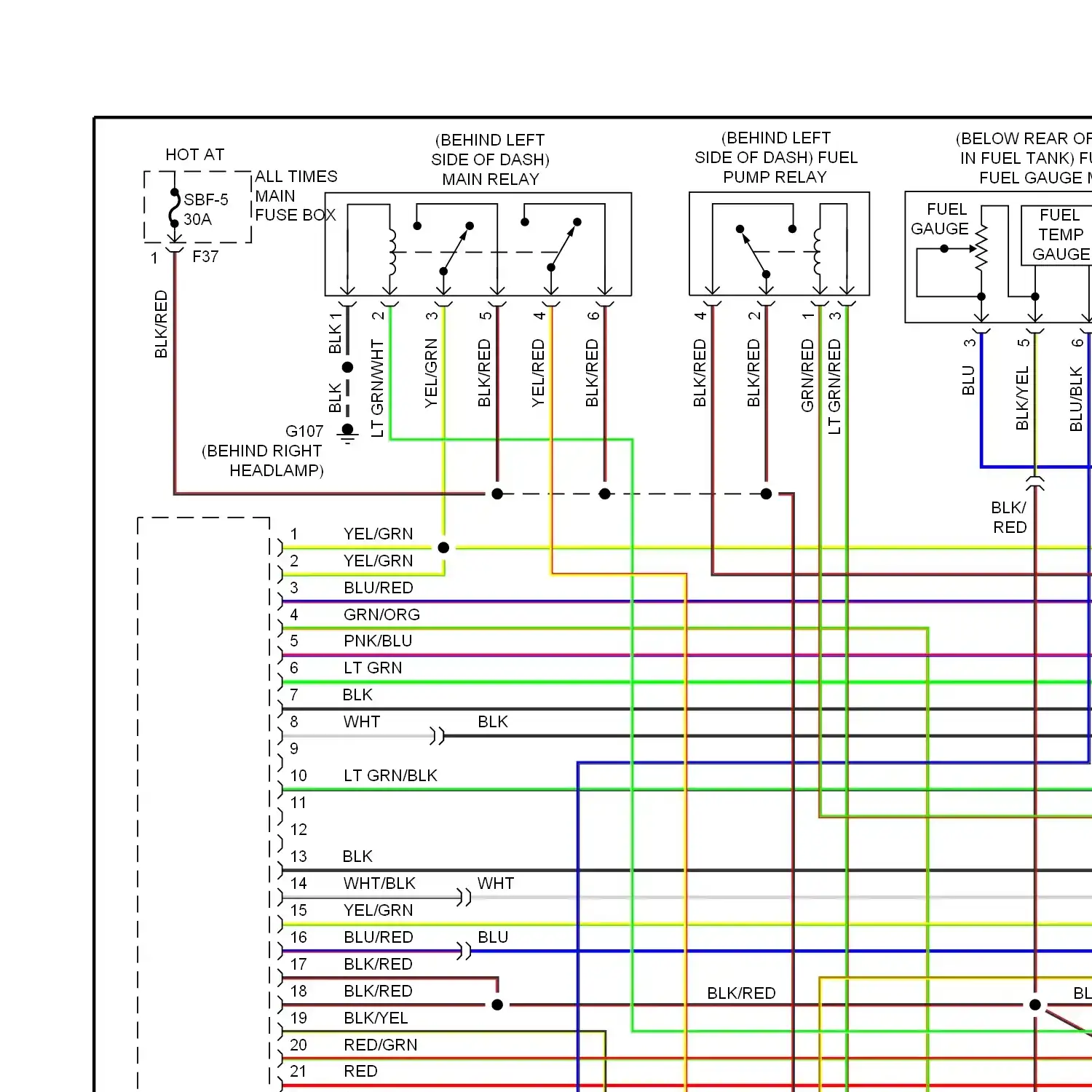Image resolution: width=1092 pixels, height=1092 pixels.
Task: Click the vertical BLU/BLK label at gauge pin 6
Action: (x=1076, y=399)
